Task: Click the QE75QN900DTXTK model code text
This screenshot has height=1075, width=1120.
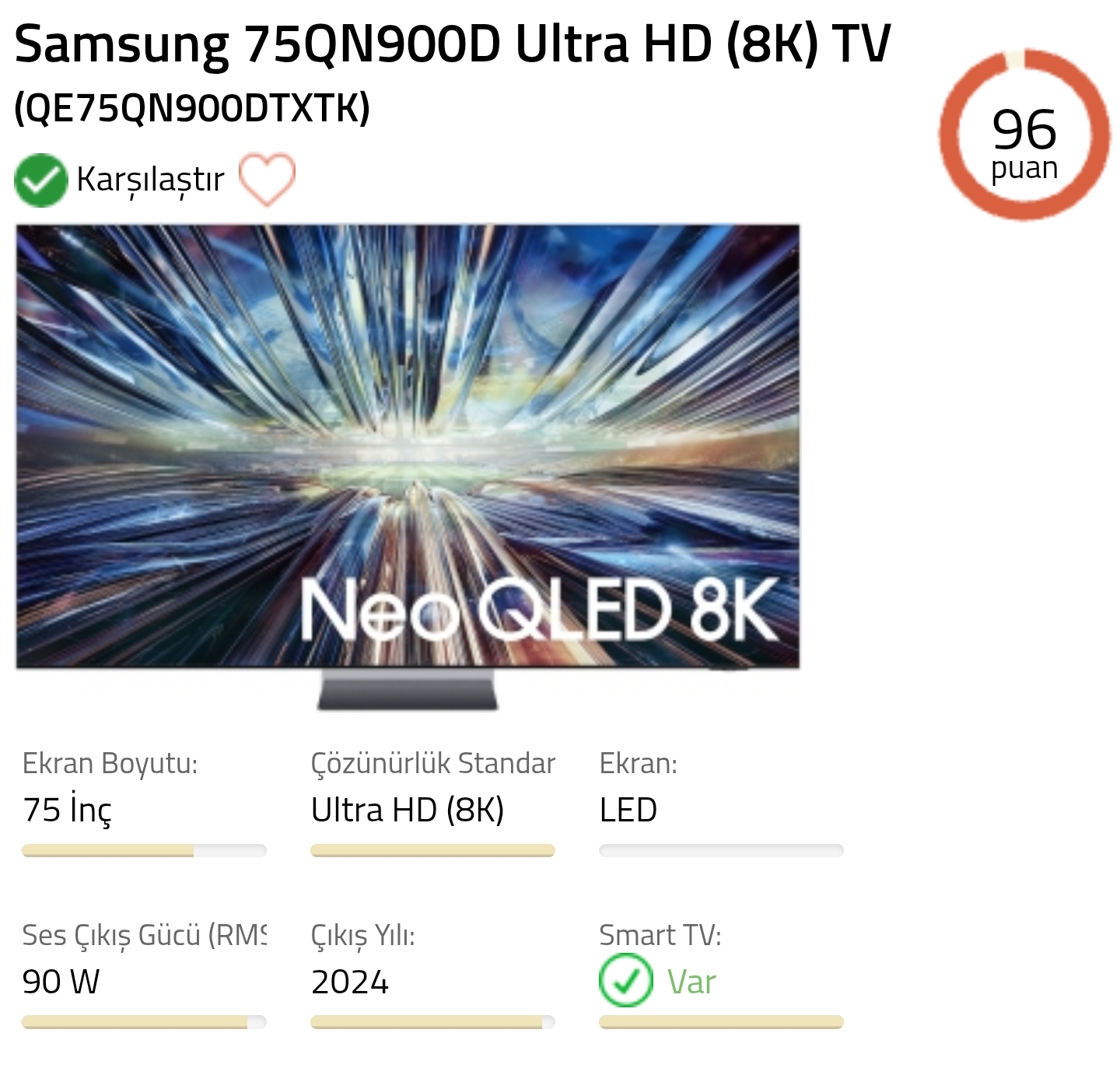Action: tap(192, 108)
